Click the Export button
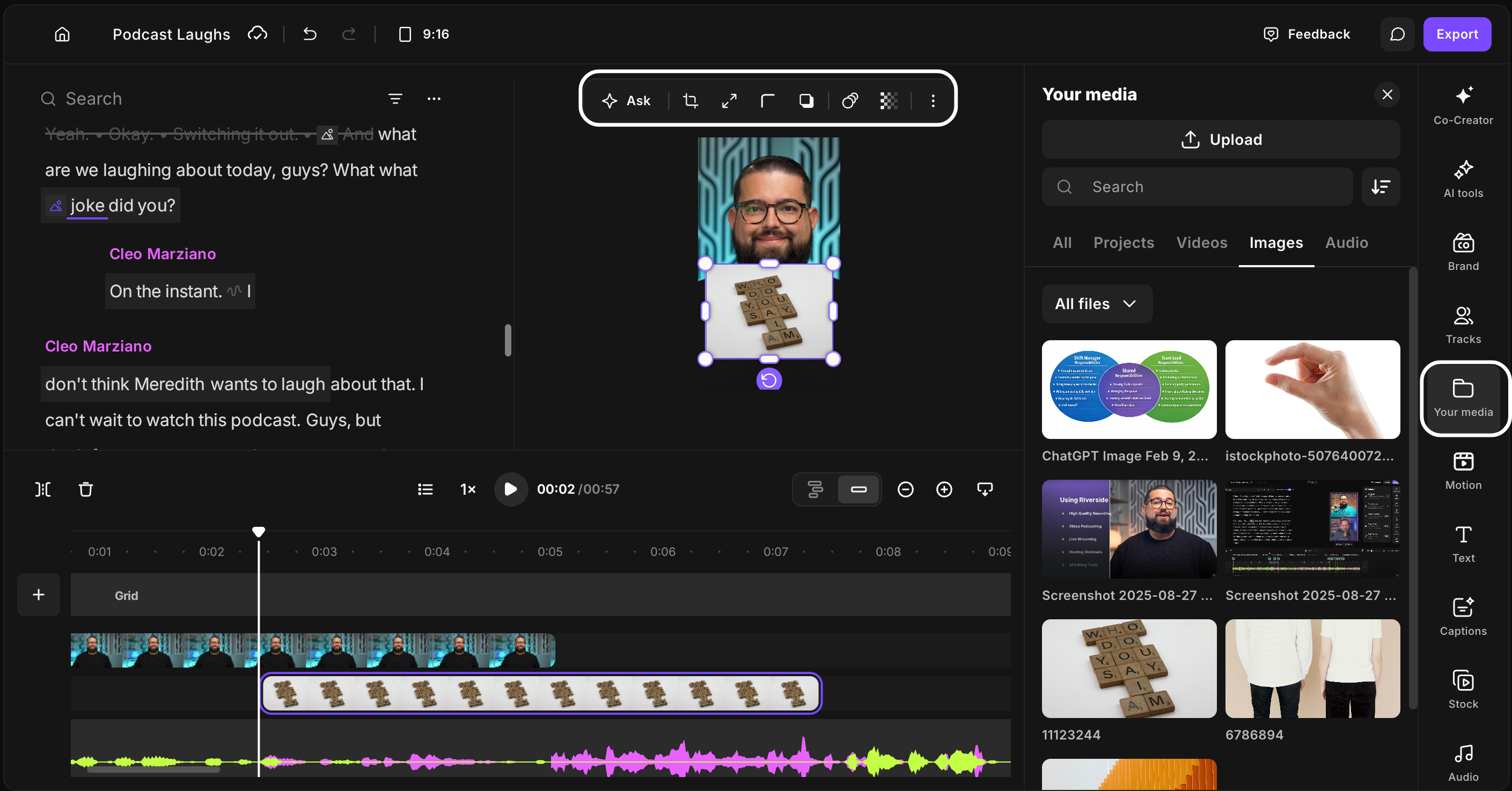Image resolution: width=1512 pixels, height=791 pixels. 1457,34
